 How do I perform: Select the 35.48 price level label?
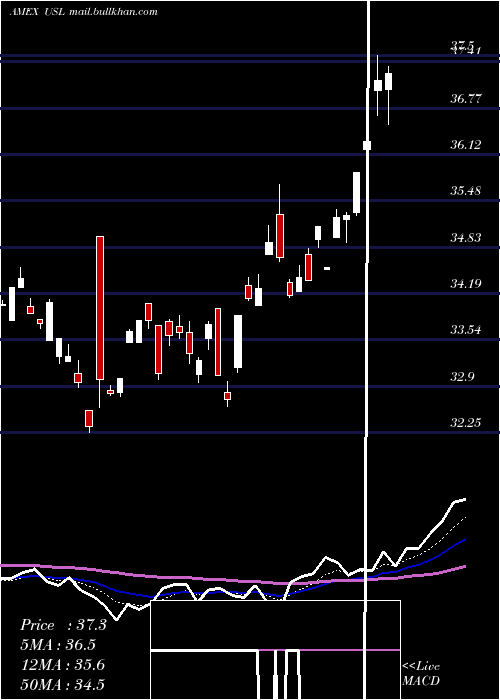pyautogui.click(x=466, y=191)
